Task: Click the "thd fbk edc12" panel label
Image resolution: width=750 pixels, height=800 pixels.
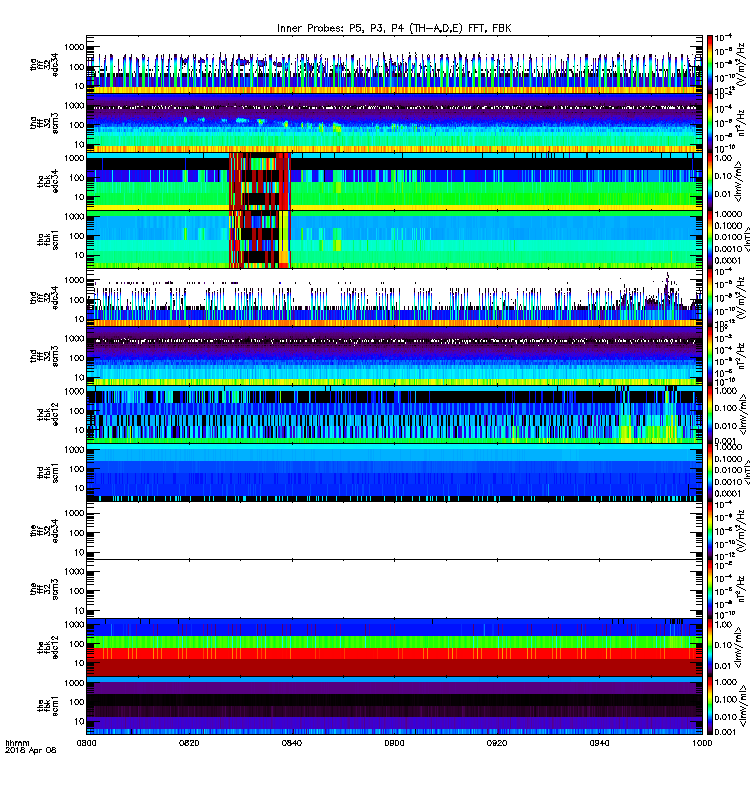Action: 48,414
